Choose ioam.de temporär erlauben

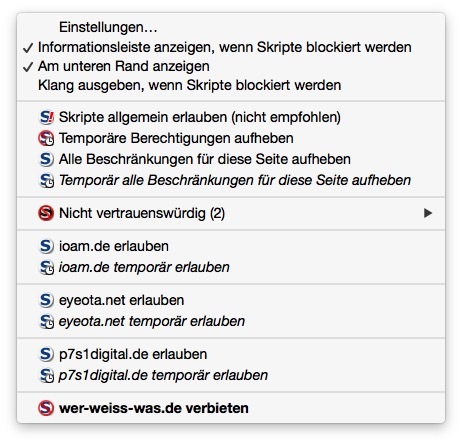231,267
